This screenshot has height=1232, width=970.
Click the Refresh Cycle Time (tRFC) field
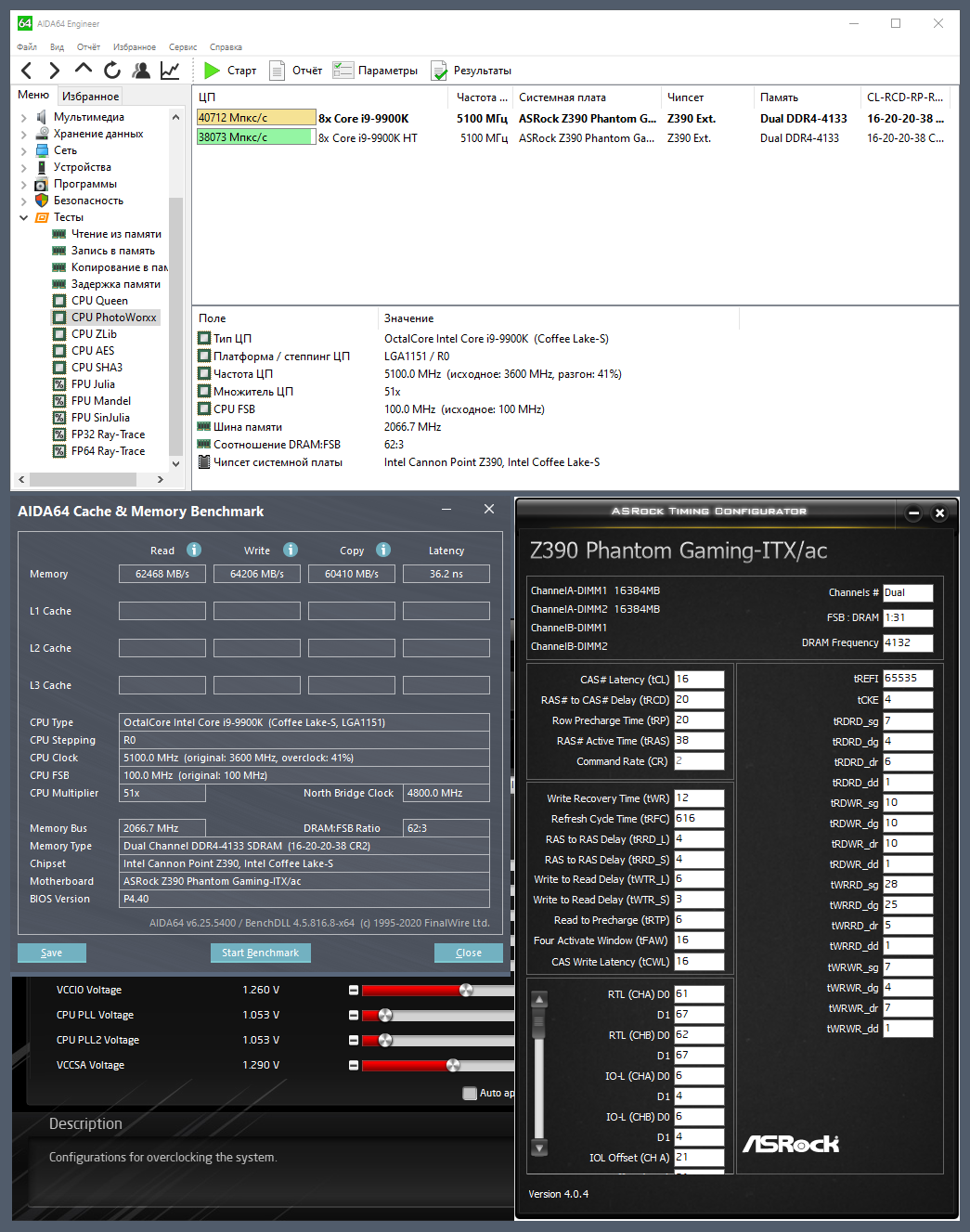click(x=699, y=819)
